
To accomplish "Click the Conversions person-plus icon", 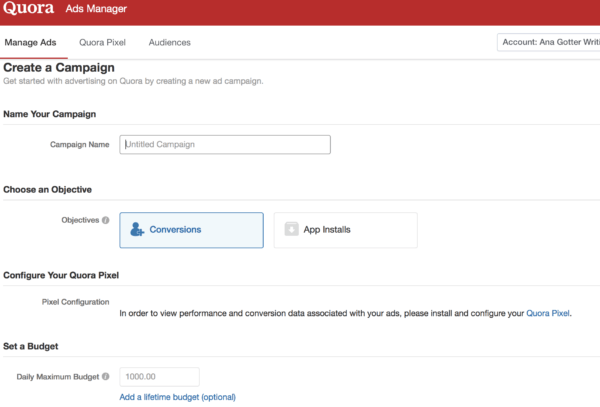I will tap(137, 229).
